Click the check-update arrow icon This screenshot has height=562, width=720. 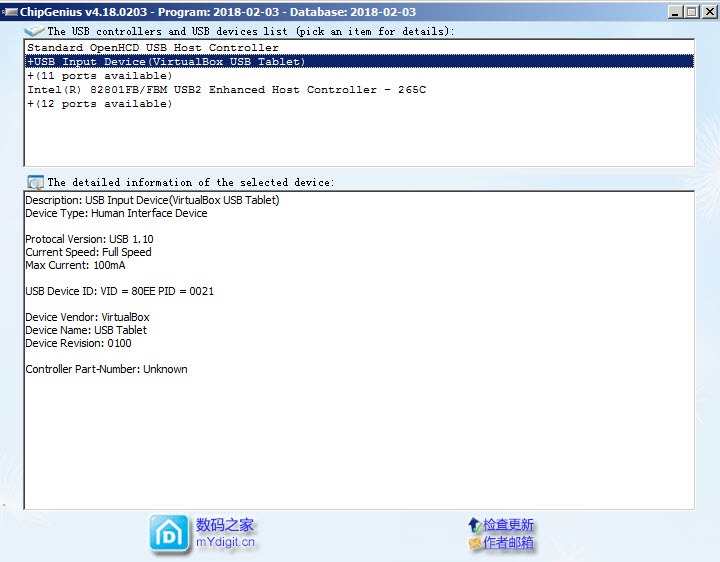point(475,524)
